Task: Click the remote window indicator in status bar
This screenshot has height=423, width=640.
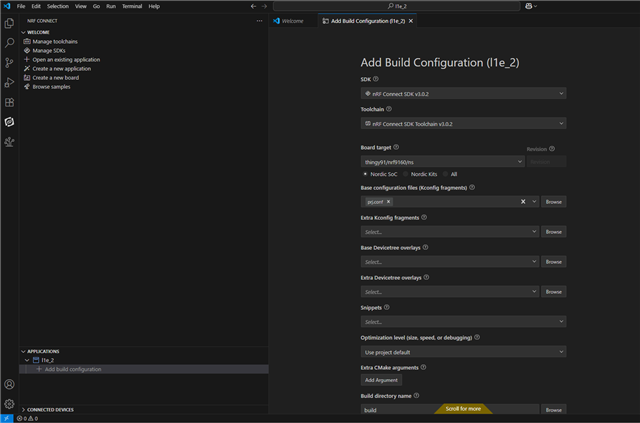Action: pyautogui.click(x=7, y=419)
